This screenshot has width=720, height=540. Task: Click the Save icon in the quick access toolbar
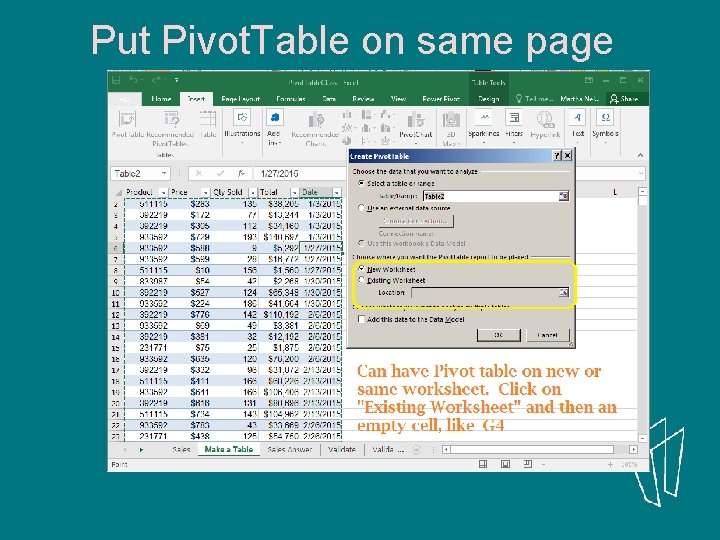116,80
